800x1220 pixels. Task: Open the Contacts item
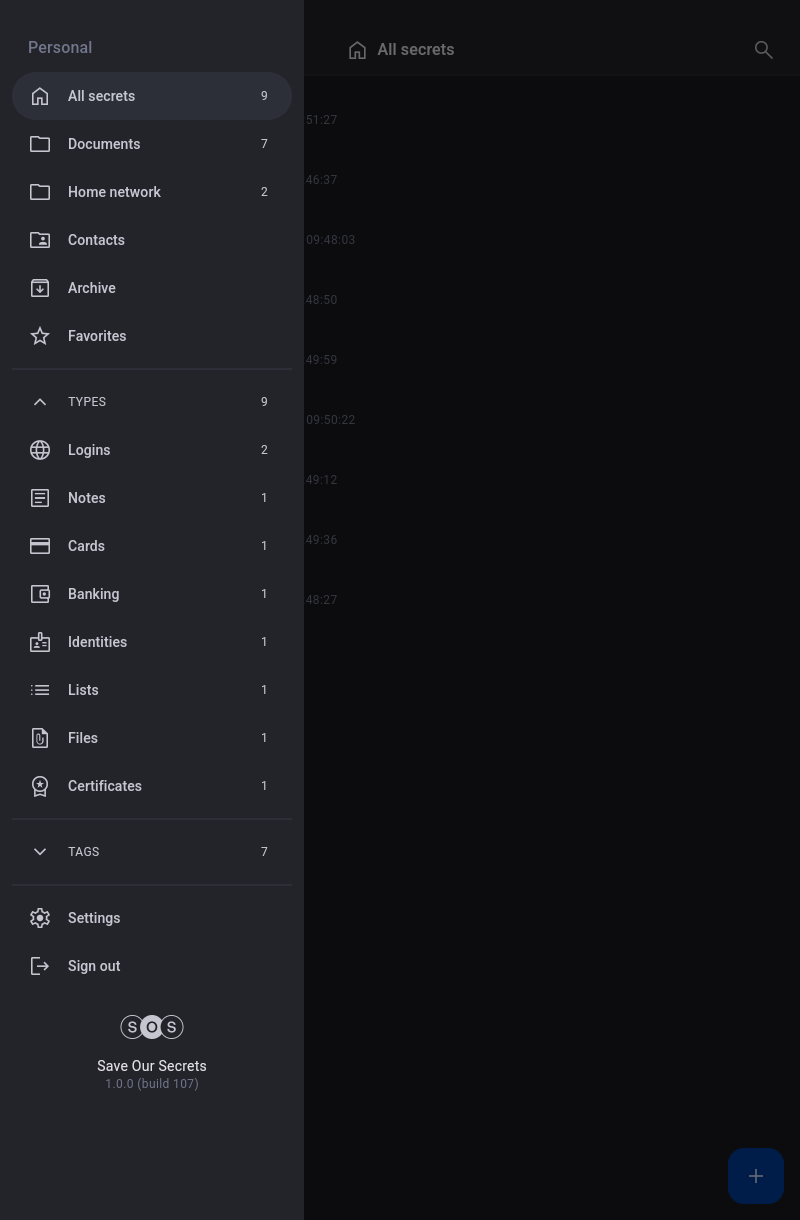click(x=96, y=240)
